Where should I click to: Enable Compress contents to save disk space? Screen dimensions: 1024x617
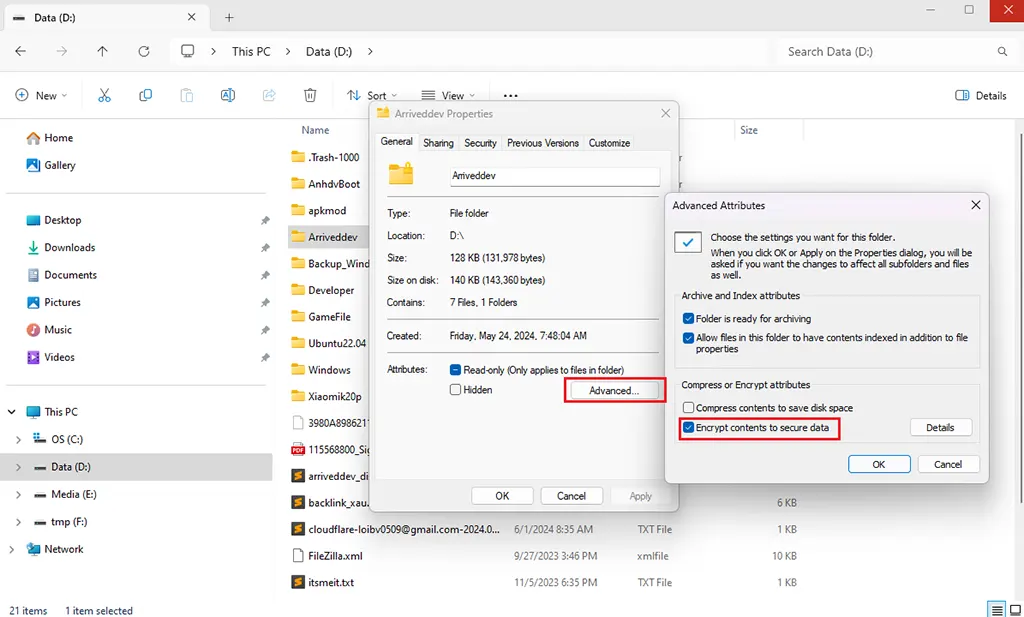688,408
